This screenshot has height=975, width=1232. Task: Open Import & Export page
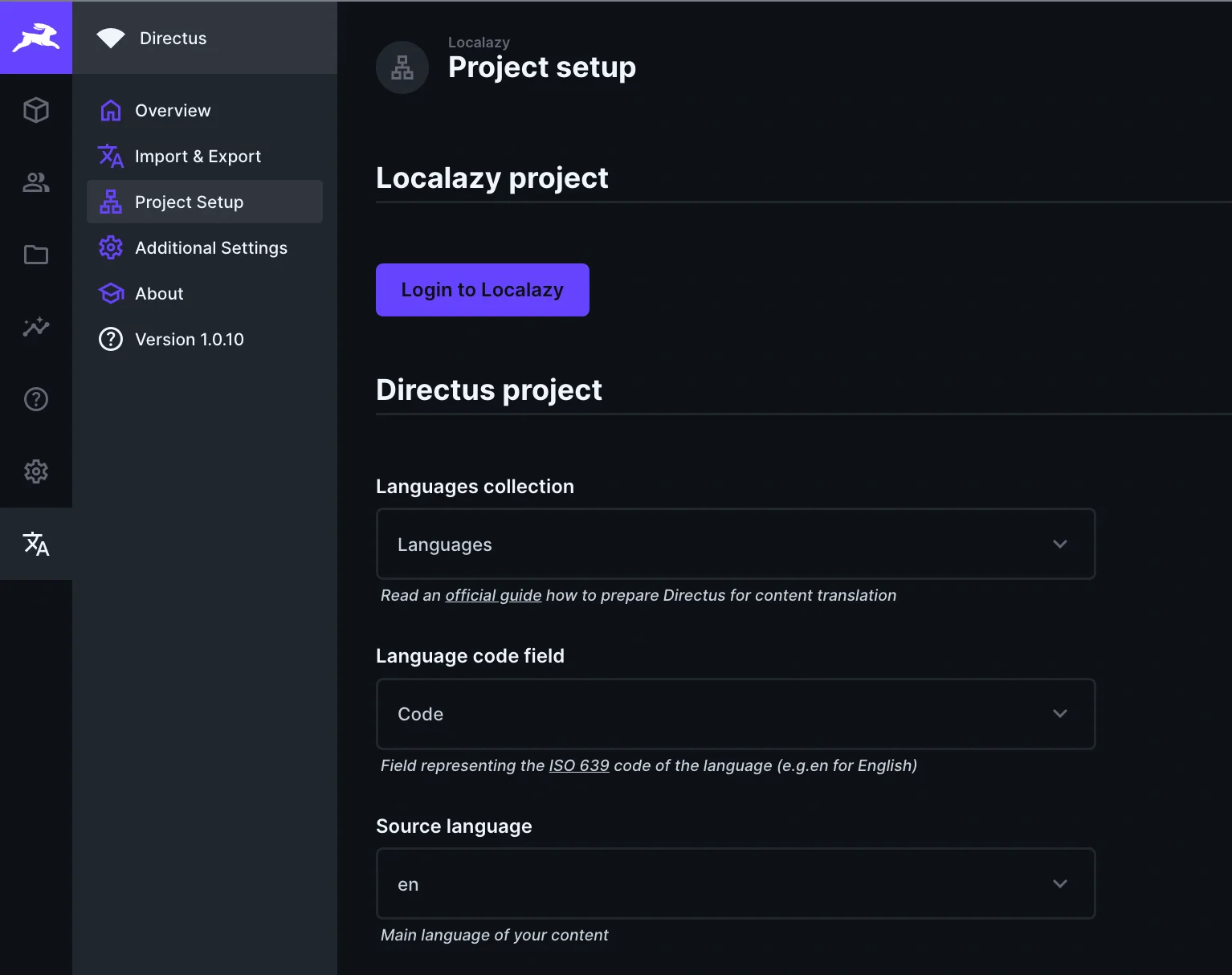pos(198,157)
